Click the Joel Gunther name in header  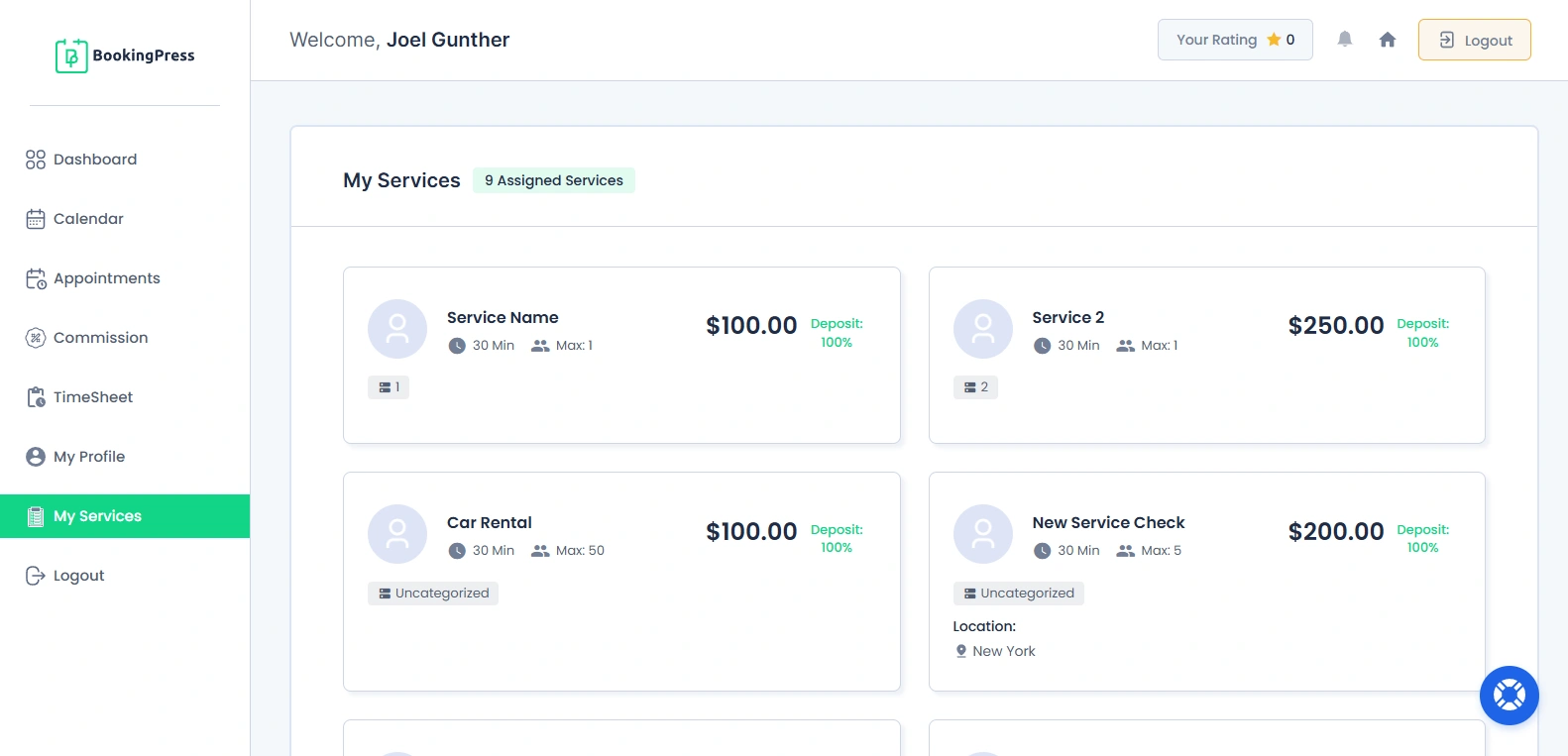pos(448,40)
